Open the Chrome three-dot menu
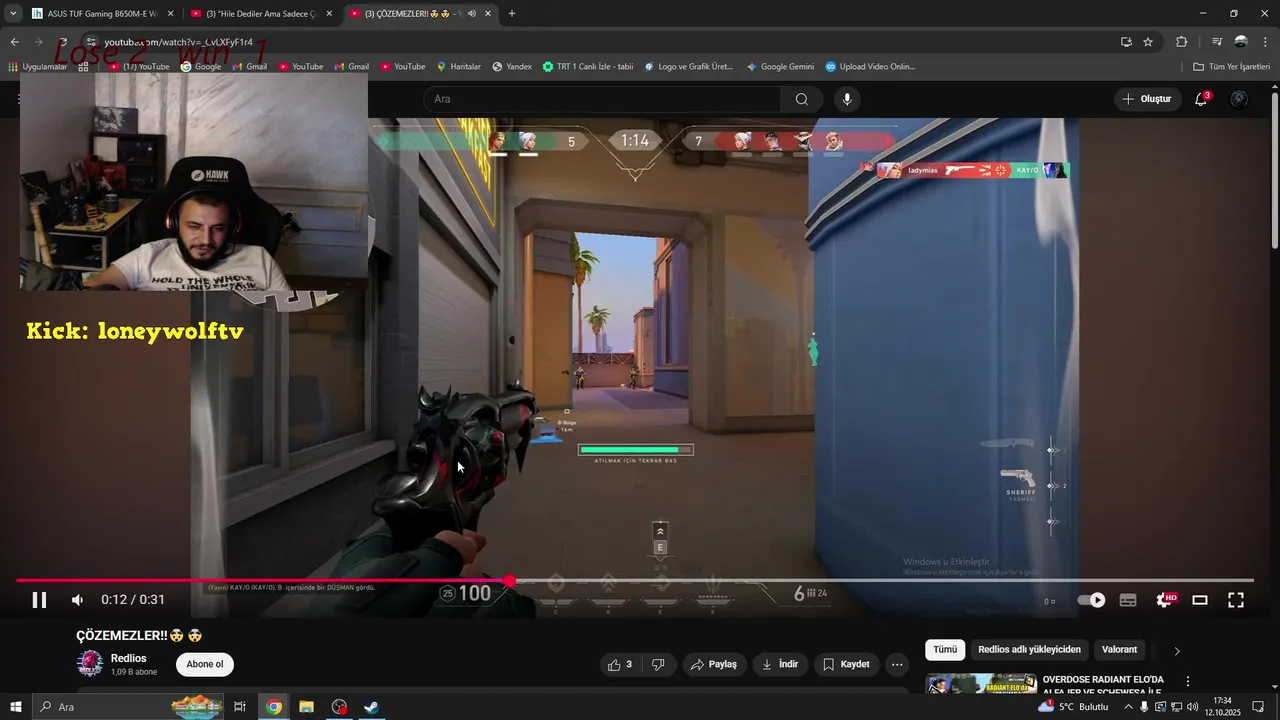 1265,42
